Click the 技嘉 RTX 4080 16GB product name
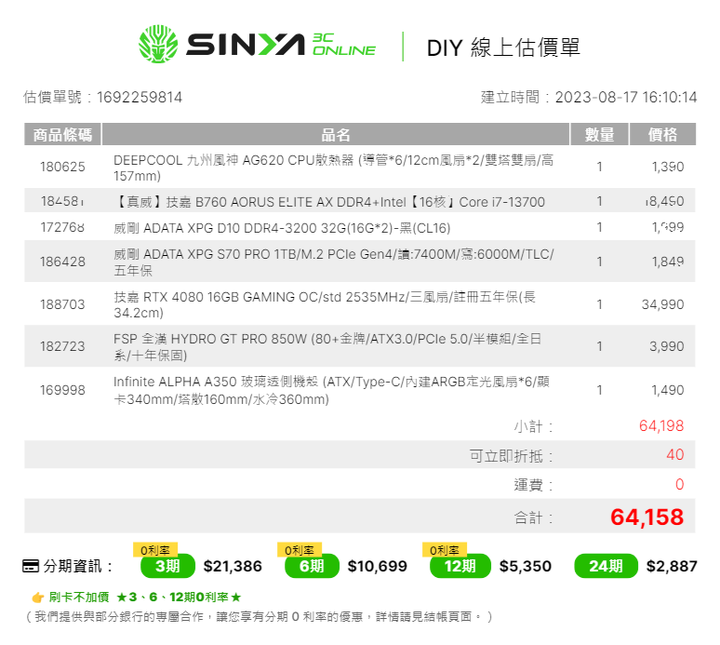The image size is (720, 645). point(325,305)
